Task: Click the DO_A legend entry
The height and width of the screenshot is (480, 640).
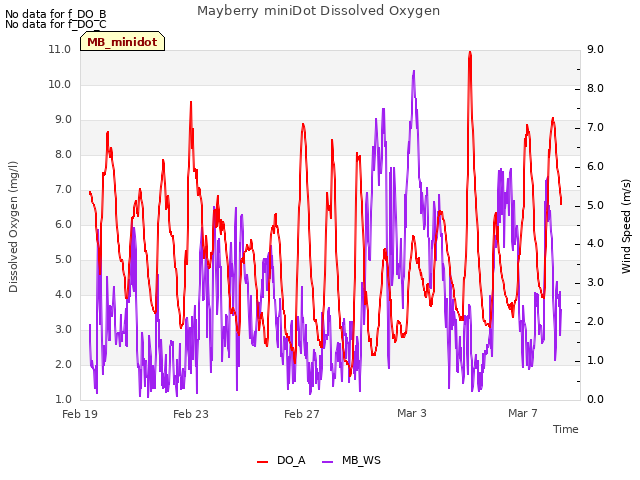Action: (x=281, y=460)
